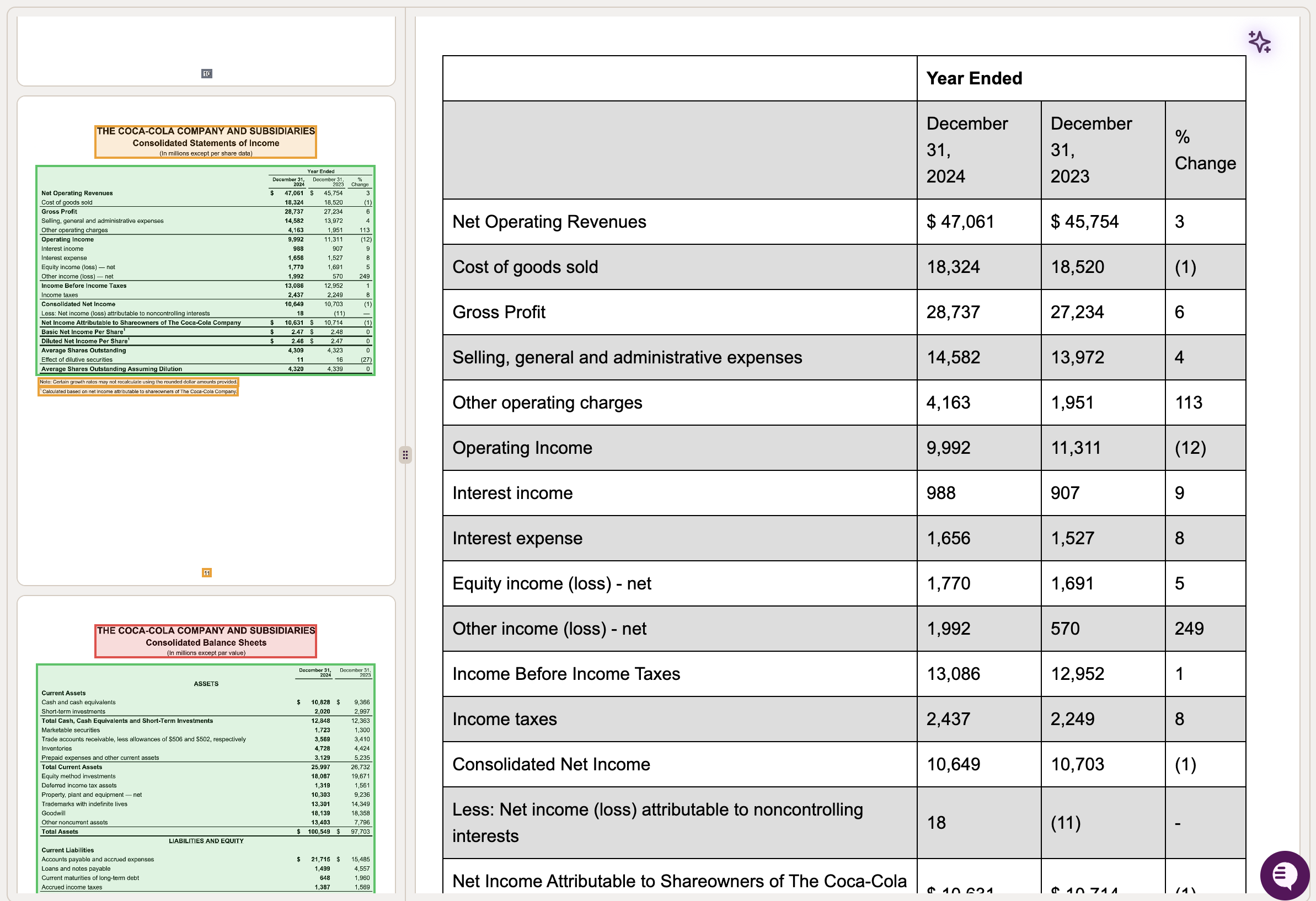Viewport: 1316px width, 901px height.
Task: Click the '1,527' cell
Action: 1103,539
